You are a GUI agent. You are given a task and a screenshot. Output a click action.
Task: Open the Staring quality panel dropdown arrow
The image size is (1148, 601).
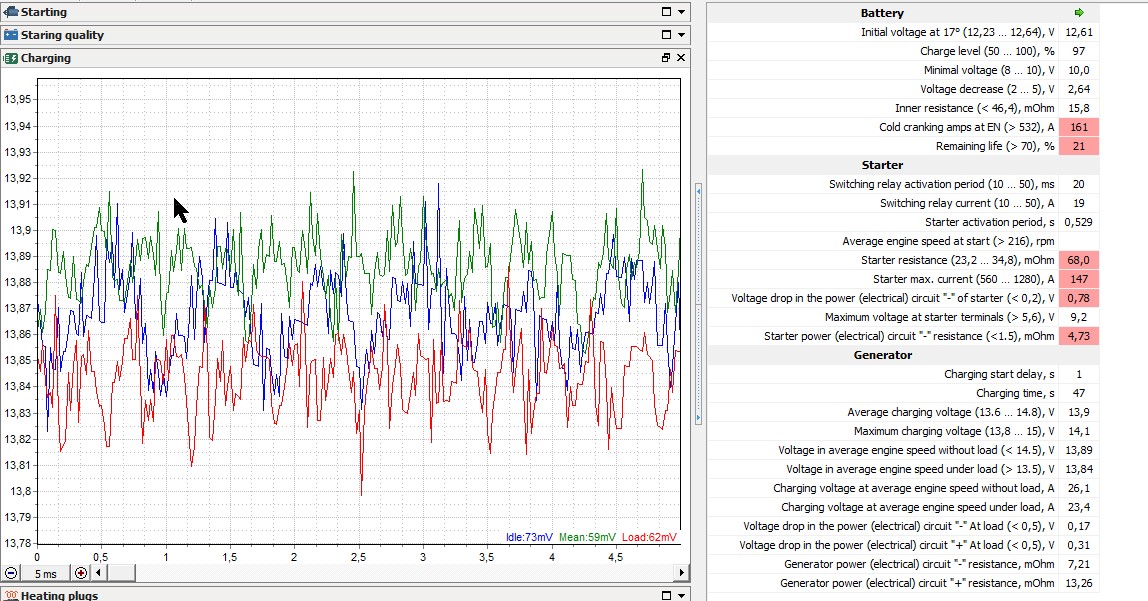click(682, 34)
